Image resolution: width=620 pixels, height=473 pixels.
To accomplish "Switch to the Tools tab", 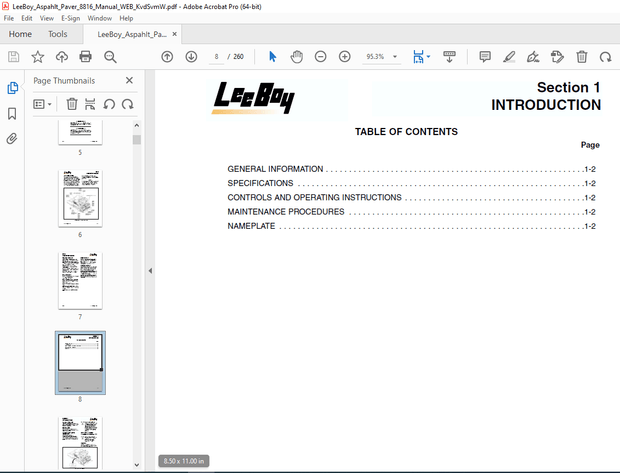I will pos(57,34).
